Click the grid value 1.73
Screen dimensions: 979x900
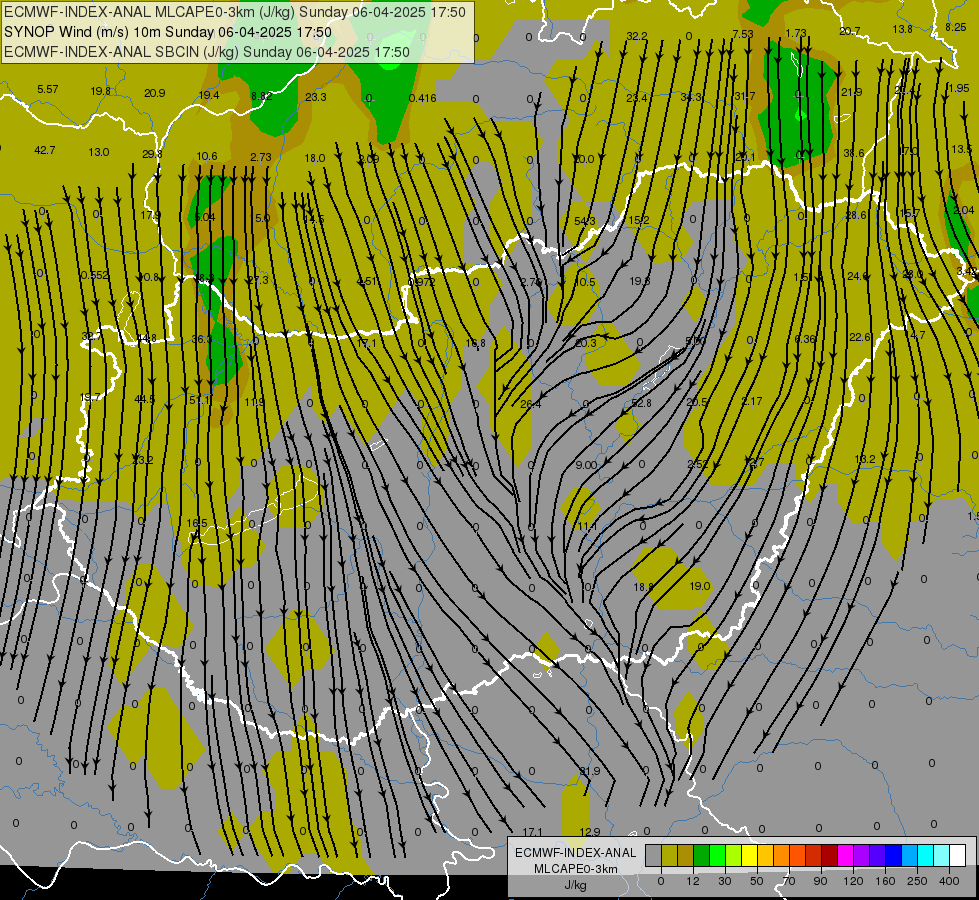coord(796,33)
